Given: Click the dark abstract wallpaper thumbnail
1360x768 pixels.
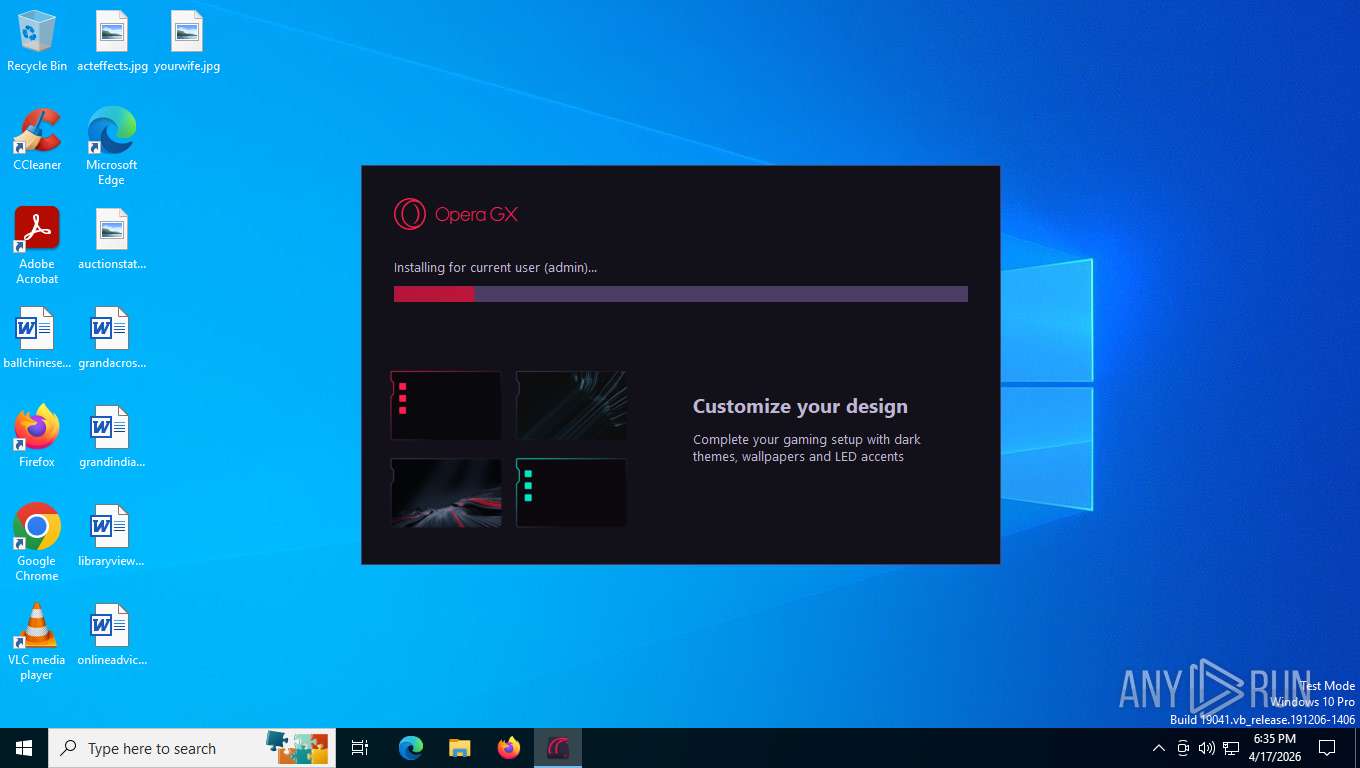Looking at the screenshot, I should pos(571,405).
